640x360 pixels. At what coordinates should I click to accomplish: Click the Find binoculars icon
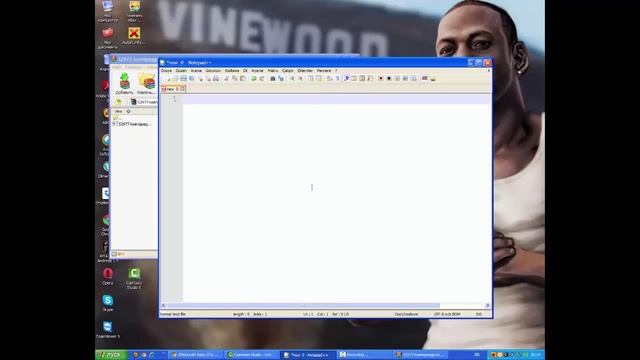(x=273, y=78)
